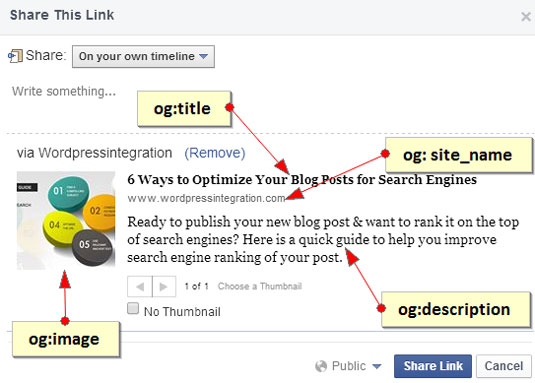Image resolution: width=535 pixels, height=383 pixels.
Task: Open the Public audience selector
Action: (x=348, y=366)
